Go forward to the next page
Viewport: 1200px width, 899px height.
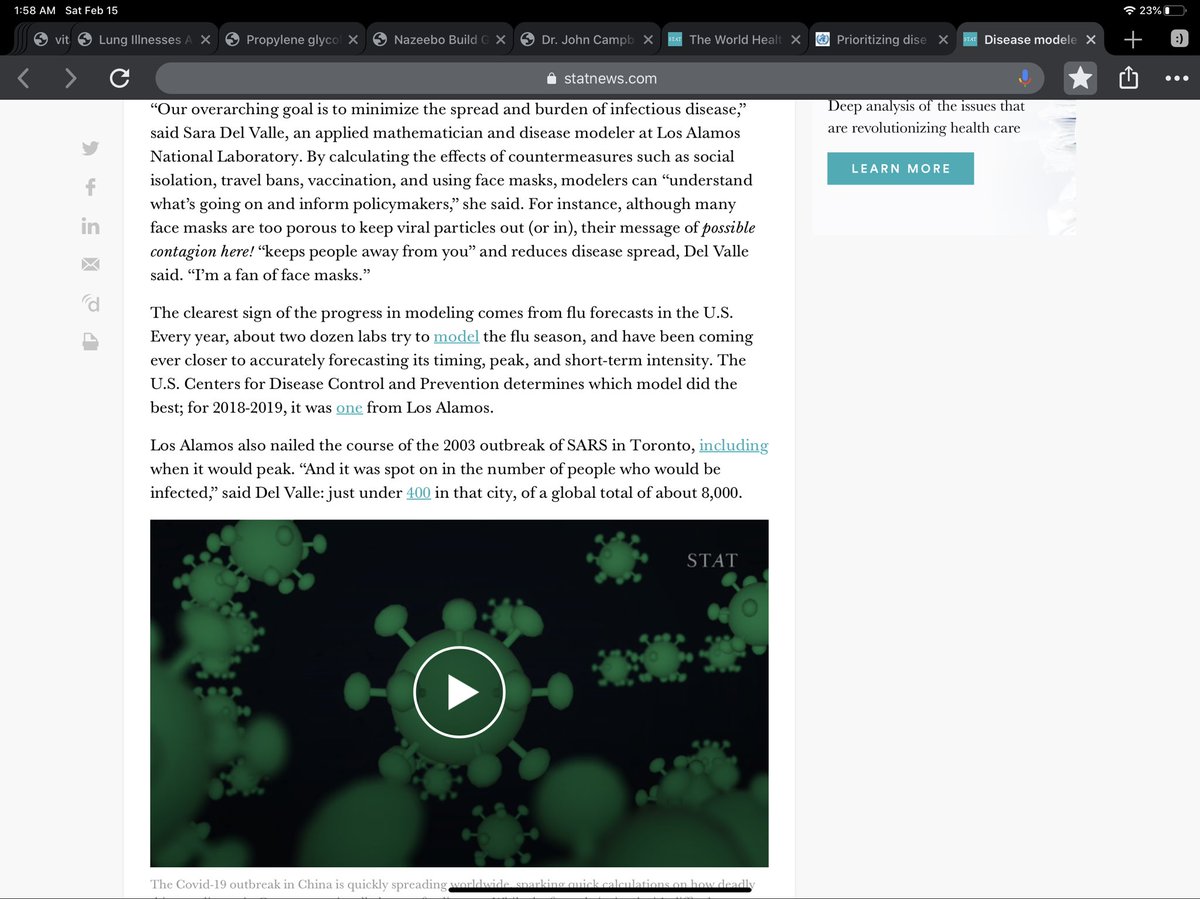point(70,78)
